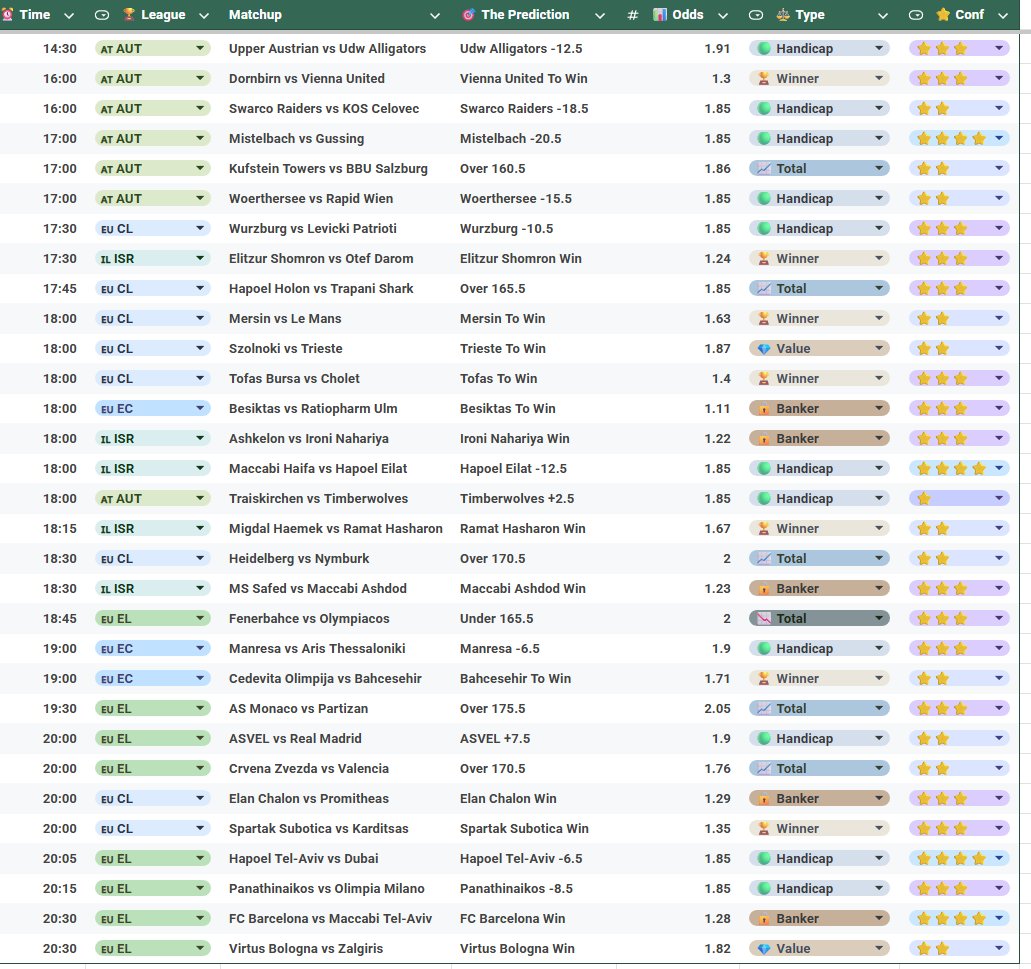The width and height of the screenshot is (1031, 969).
Task: Open CL league dropdown for Wurzburg row
Action: (200, 228)
